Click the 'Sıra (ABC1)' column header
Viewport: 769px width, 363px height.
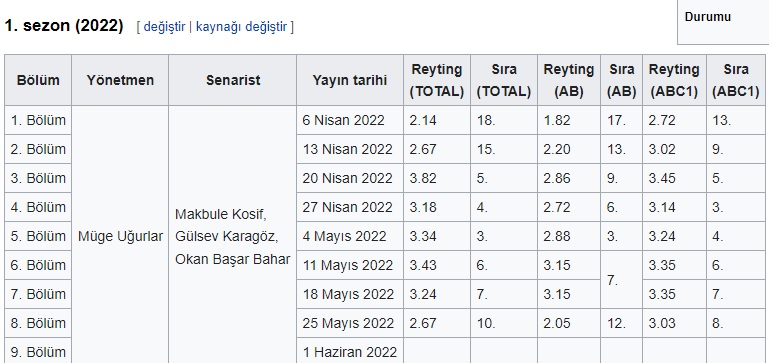click(736, 80)
